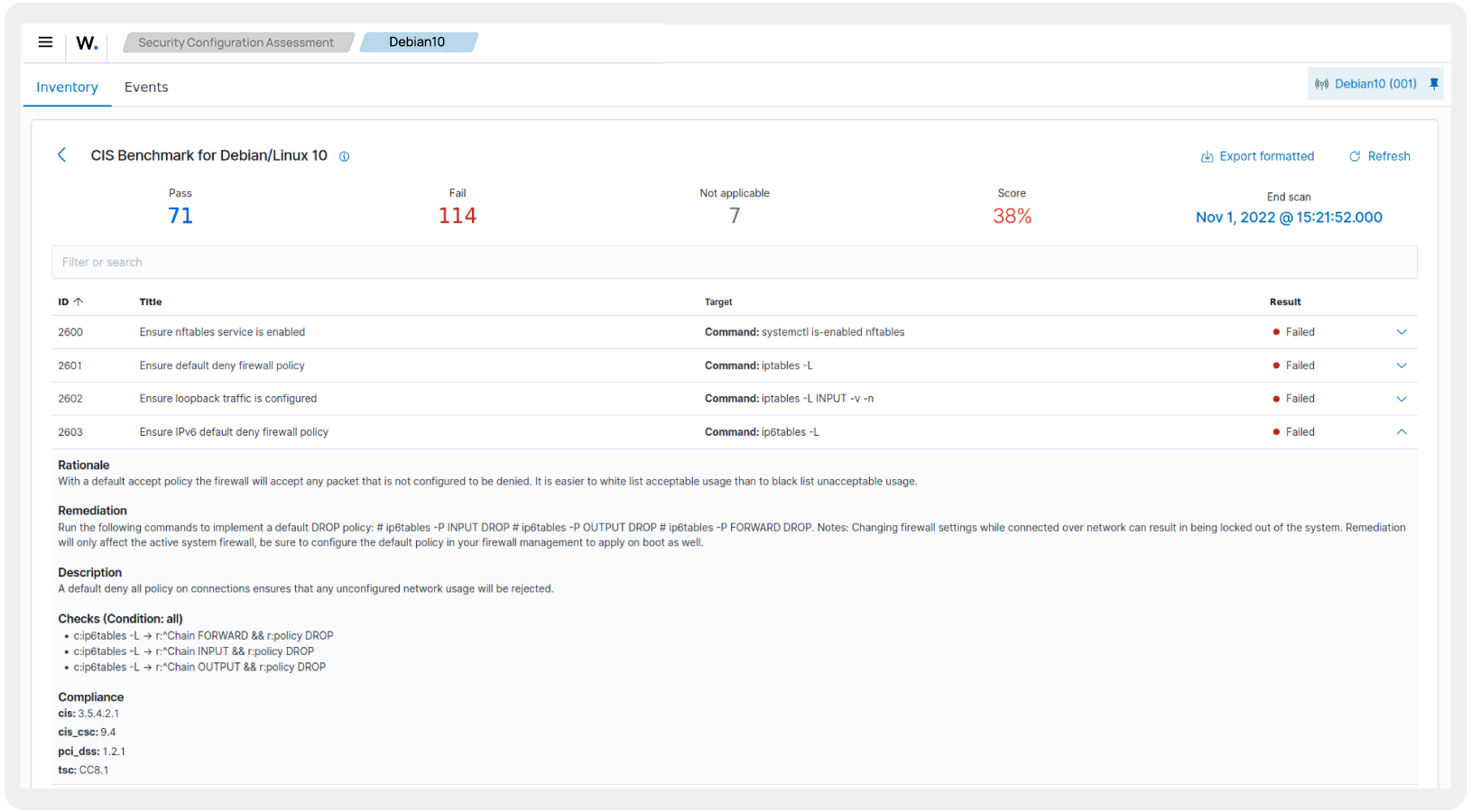The image size is (1471, 812).
Task: Collapse the details for check 2603
Action: coord(1402,432)
